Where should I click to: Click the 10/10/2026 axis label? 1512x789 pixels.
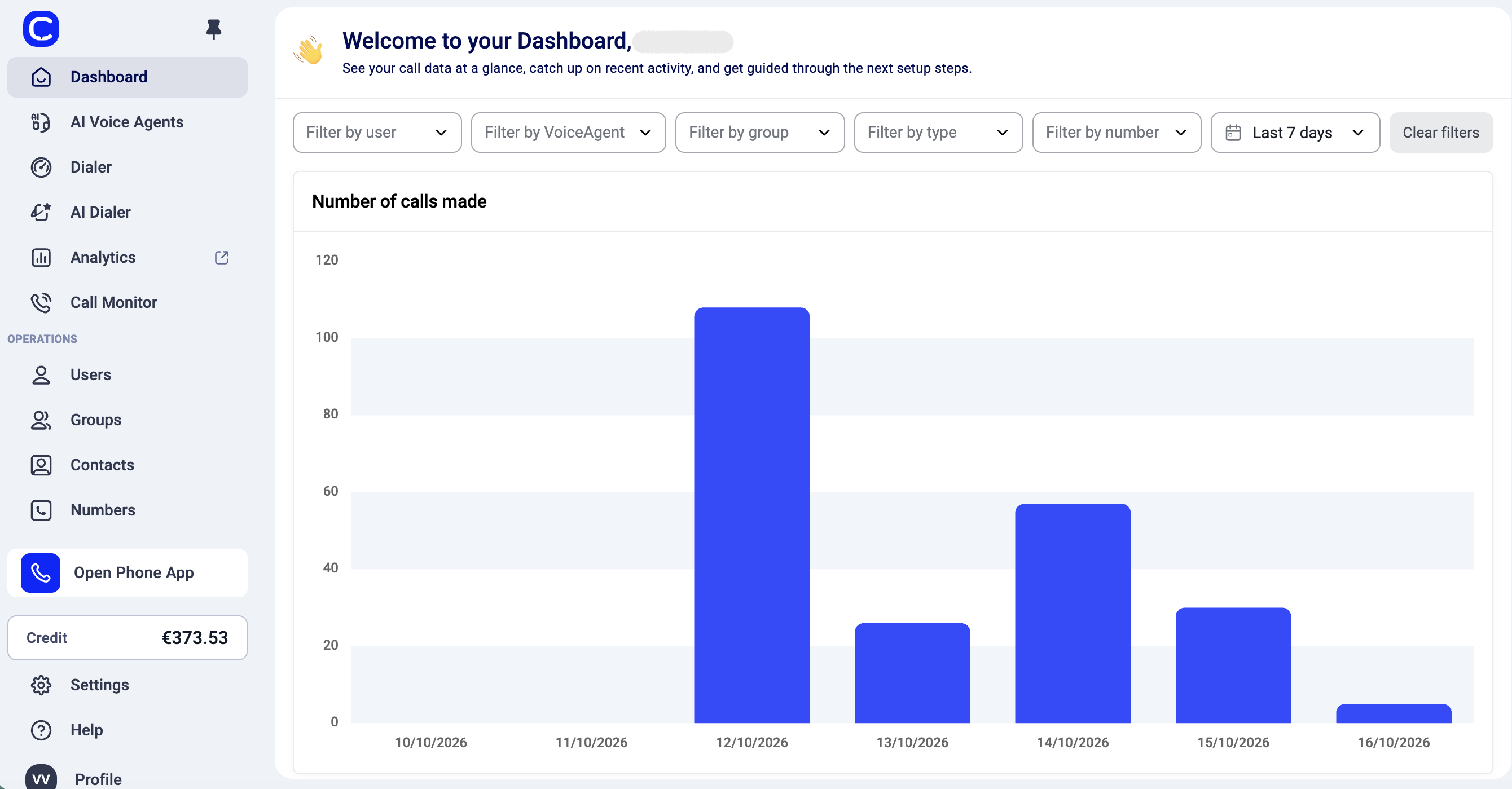tap(431, 743)
